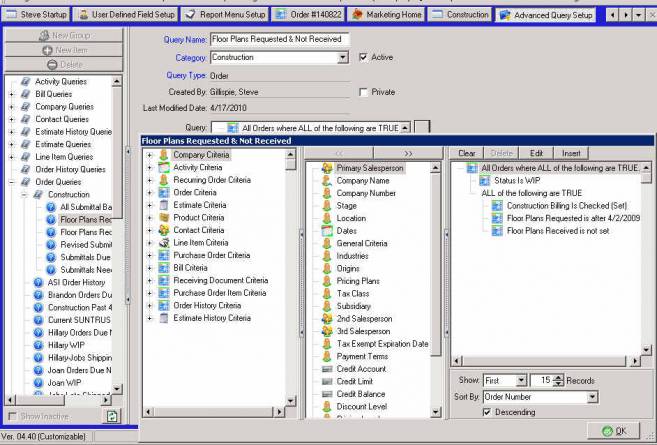Screen dimensions: 657x445
Task: Click the ASI Order History query icon
Action: [38, 282]
